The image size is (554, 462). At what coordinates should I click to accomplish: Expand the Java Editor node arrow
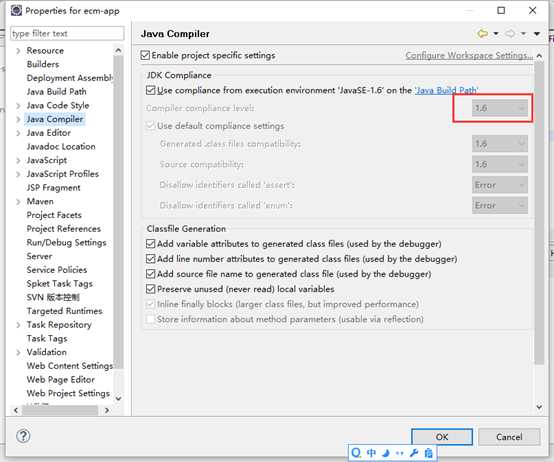click(x=18, y=133)
